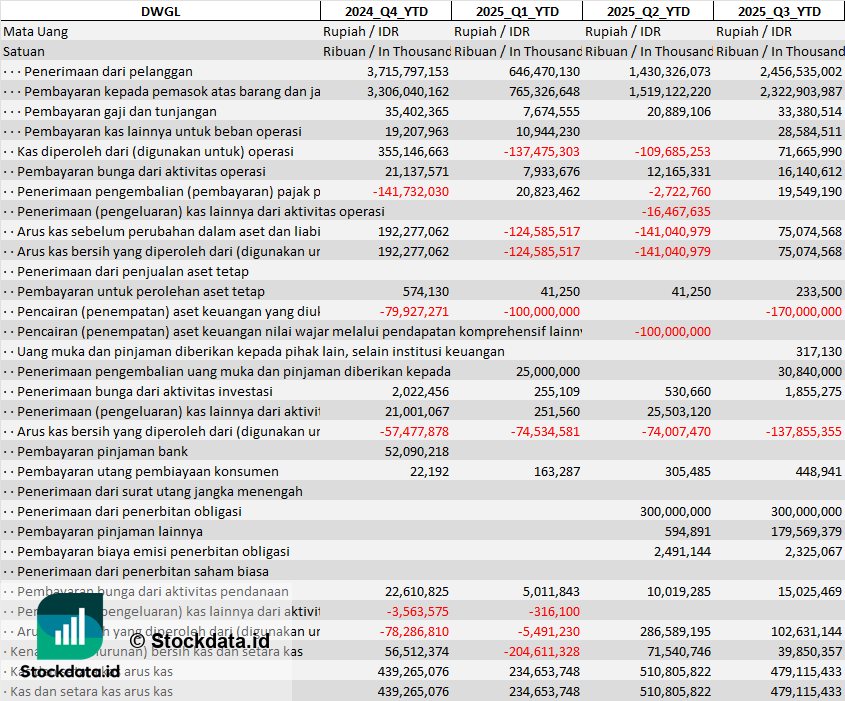Select Penerimaan dari penjualan aset tetap label
The width and height of the screenshot is (845, 701).
tap(133, 272)
